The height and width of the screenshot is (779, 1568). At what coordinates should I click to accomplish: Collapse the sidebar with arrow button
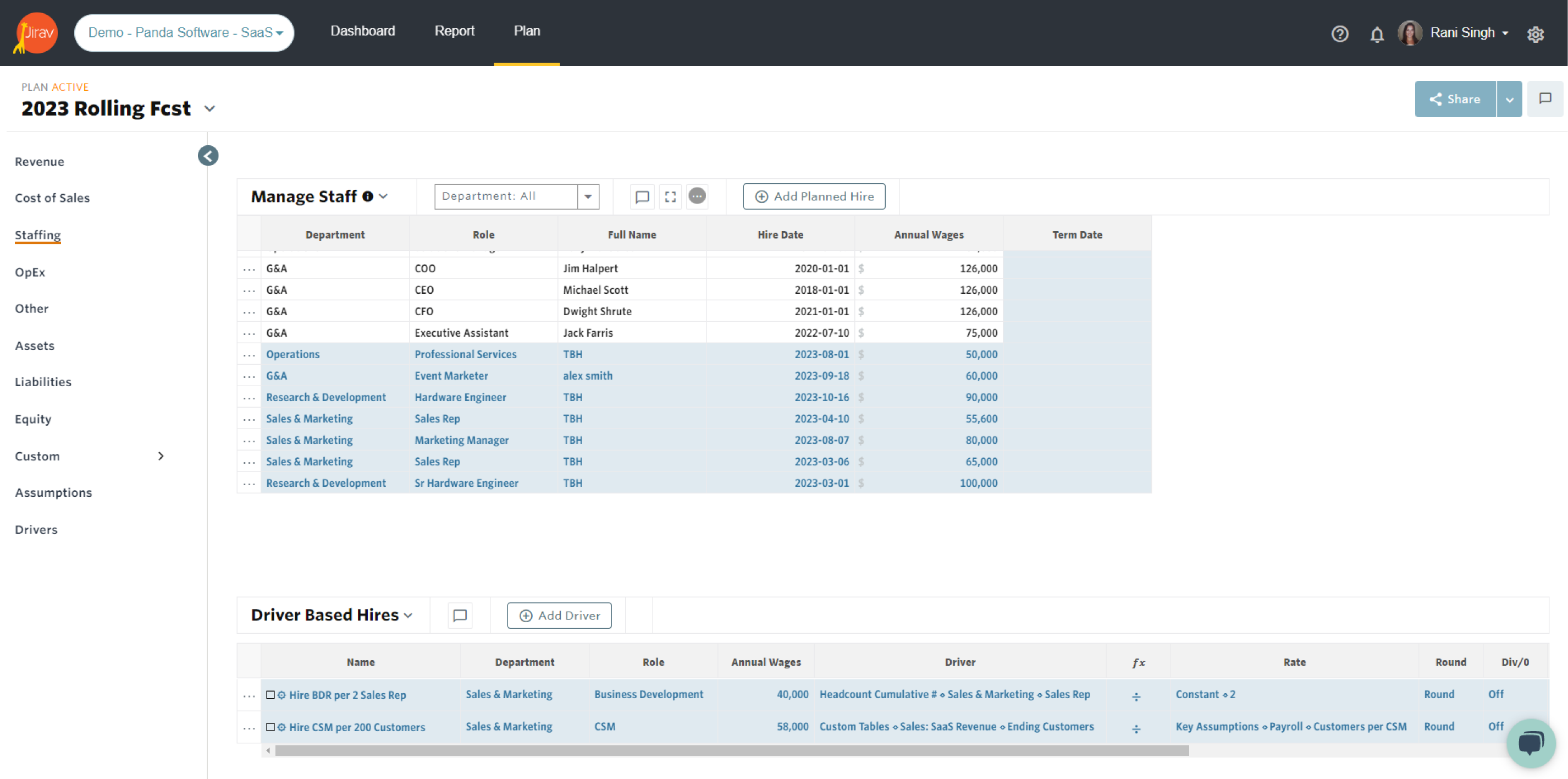click(208, 156)
